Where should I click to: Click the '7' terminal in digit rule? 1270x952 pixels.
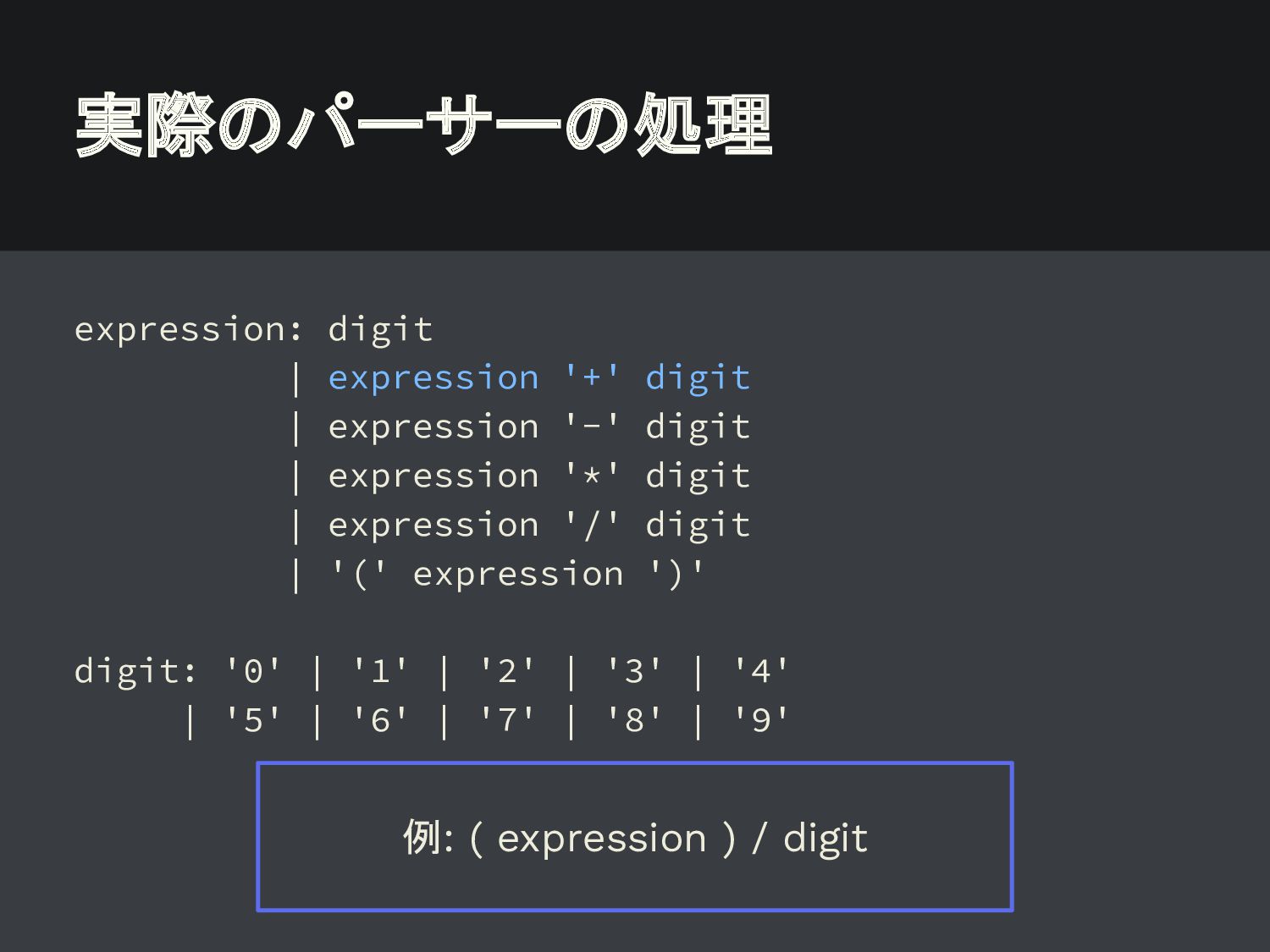coord(507,720)
